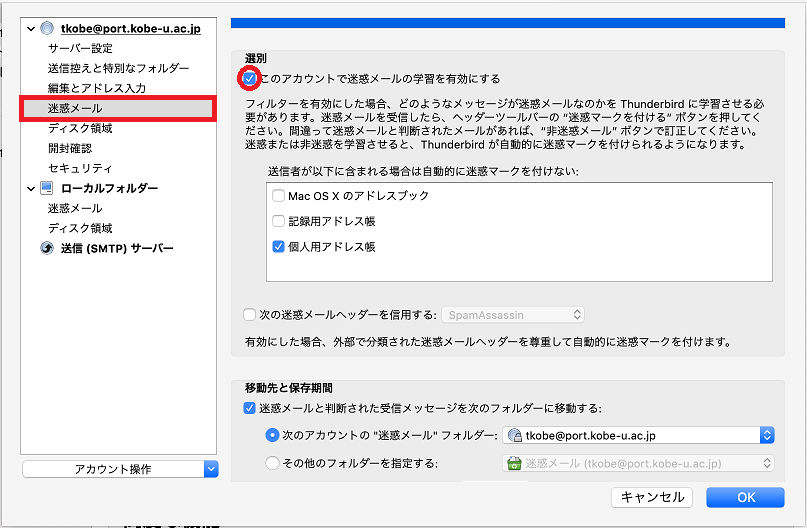
Task: Confirm settings with the OK button
Action: pos(746,498)
